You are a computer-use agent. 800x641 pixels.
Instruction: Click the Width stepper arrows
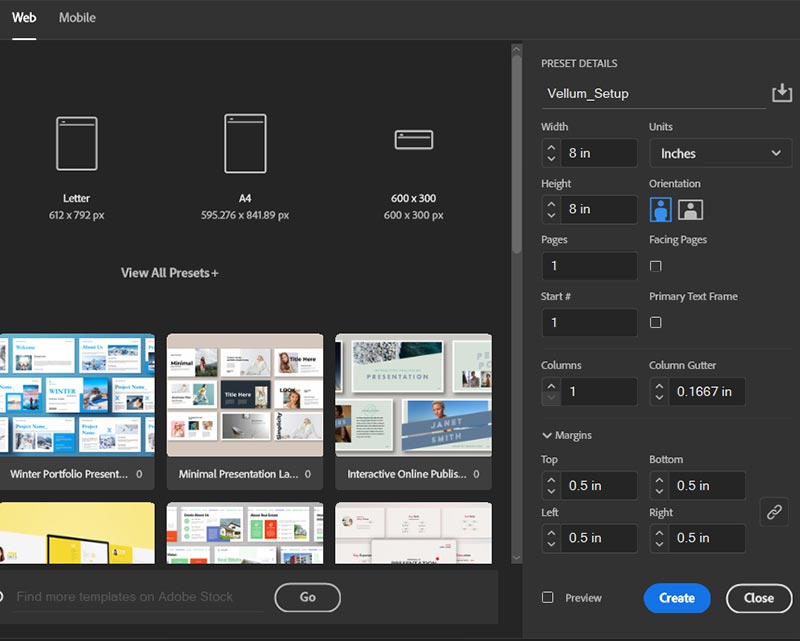point(551,153)
